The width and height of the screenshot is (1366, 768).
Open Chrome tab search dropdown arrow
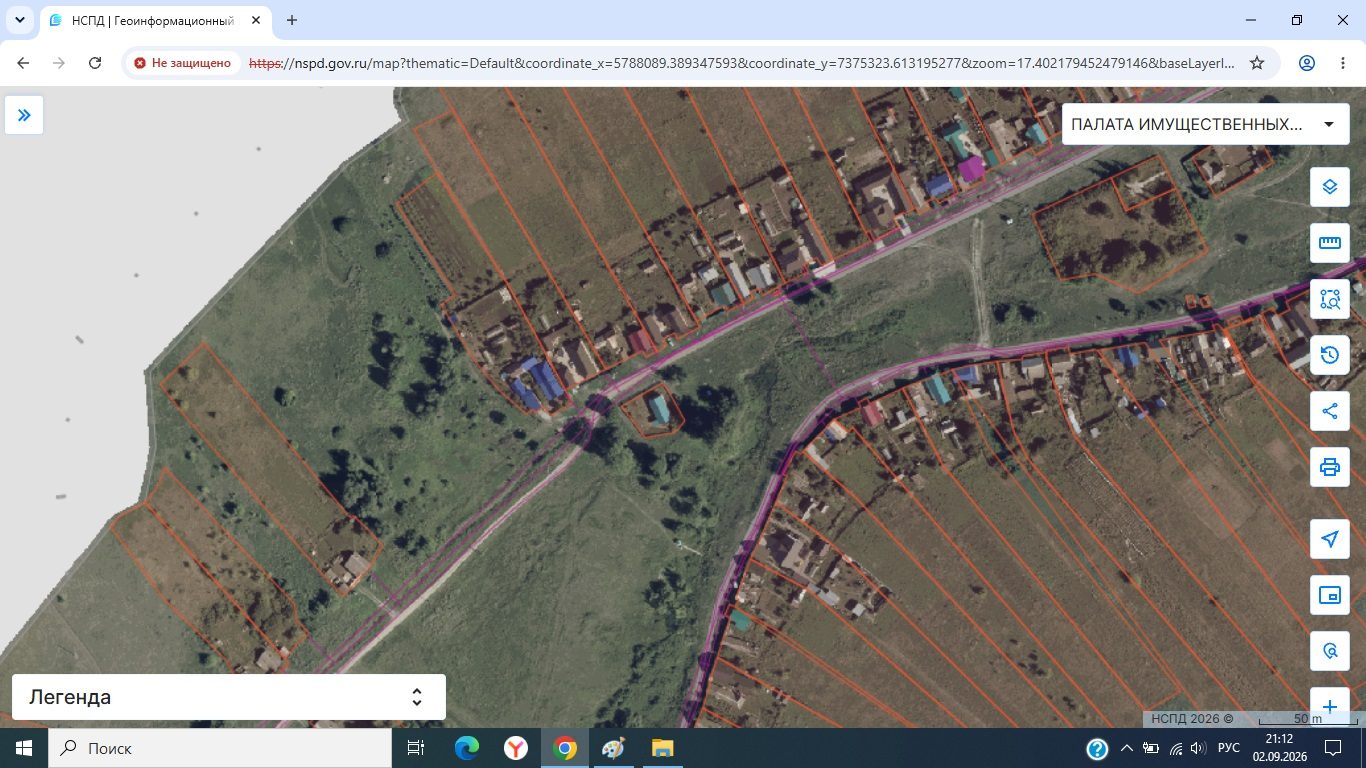pyautogui.click(x=19, y=20)
